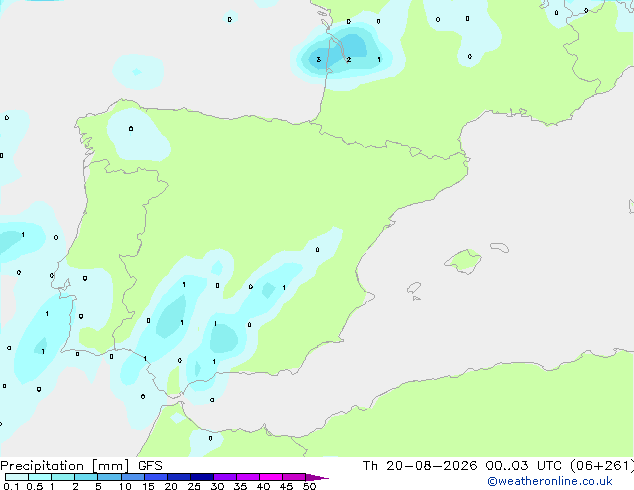Click the purple arrow tip ending the legend
This screenshot has width=634, height=490.
(x=317, y=477)
